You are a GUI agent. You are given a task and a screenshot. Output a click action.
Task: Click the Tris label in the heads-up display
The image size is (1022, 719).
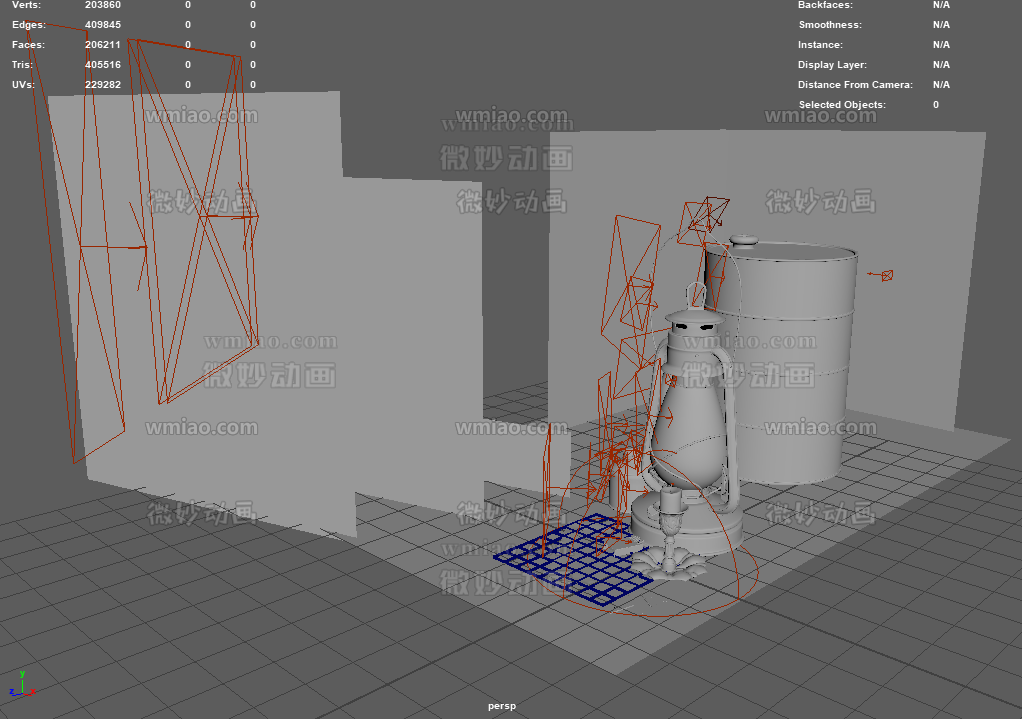(22, 65)
